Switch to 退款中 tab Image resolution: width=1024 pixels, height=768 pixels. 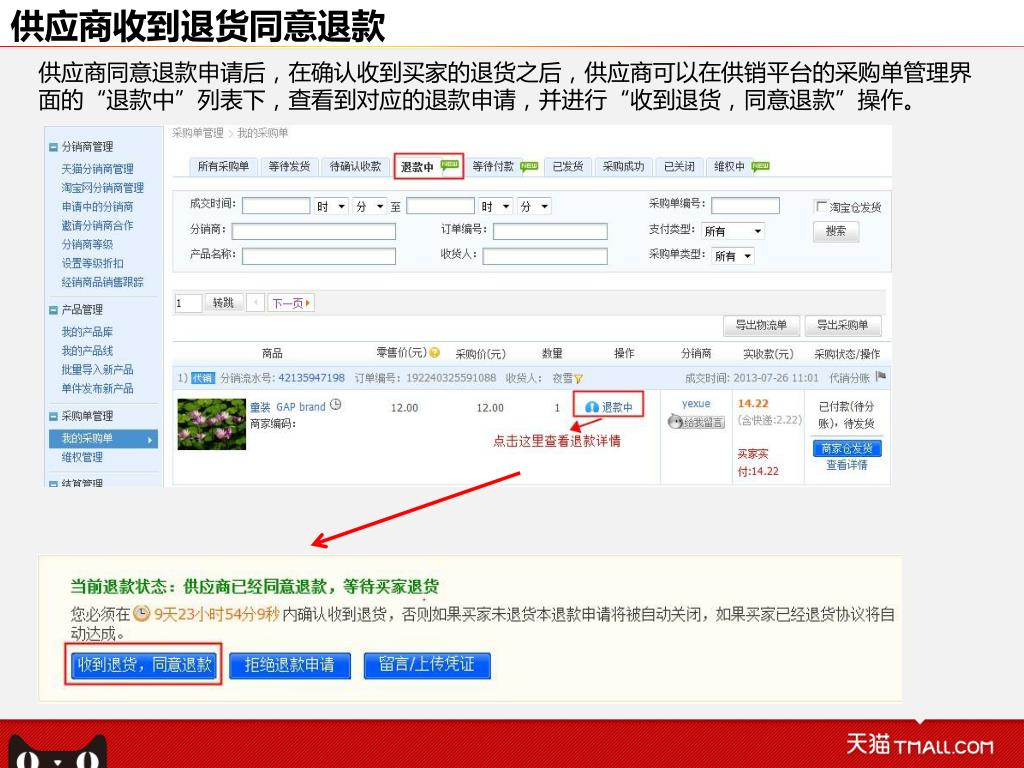428,167
